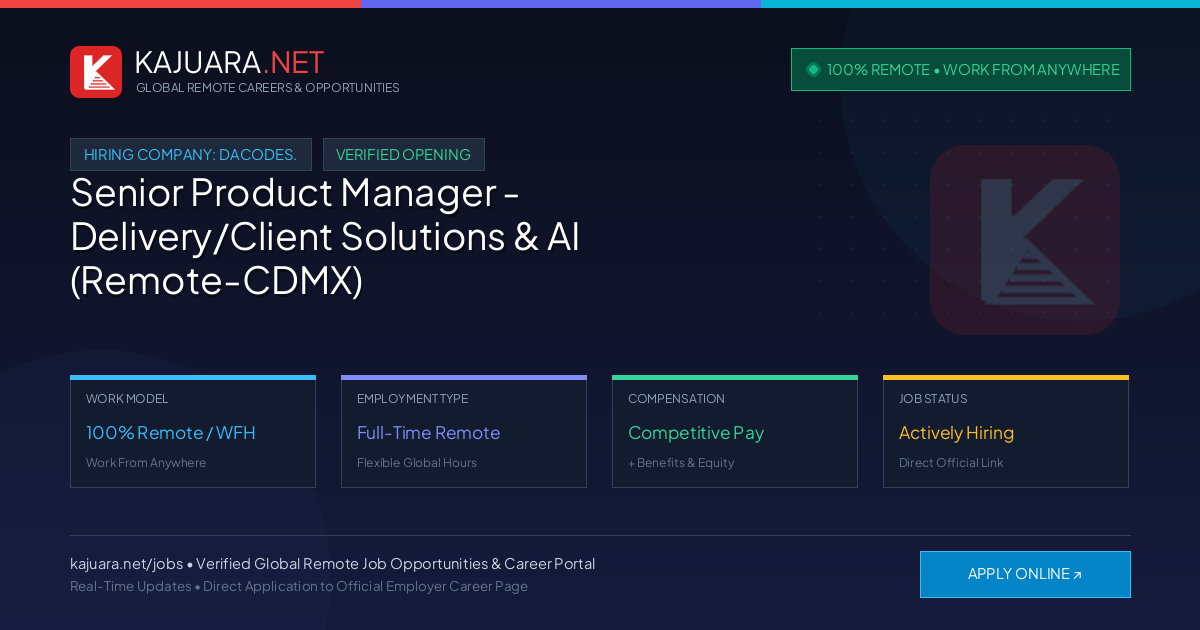Image resolution: width=1200 pixels, height=630 pixels.
Task: Select the EMPLOYMENT TYPE card
Action: pos(464,432)
